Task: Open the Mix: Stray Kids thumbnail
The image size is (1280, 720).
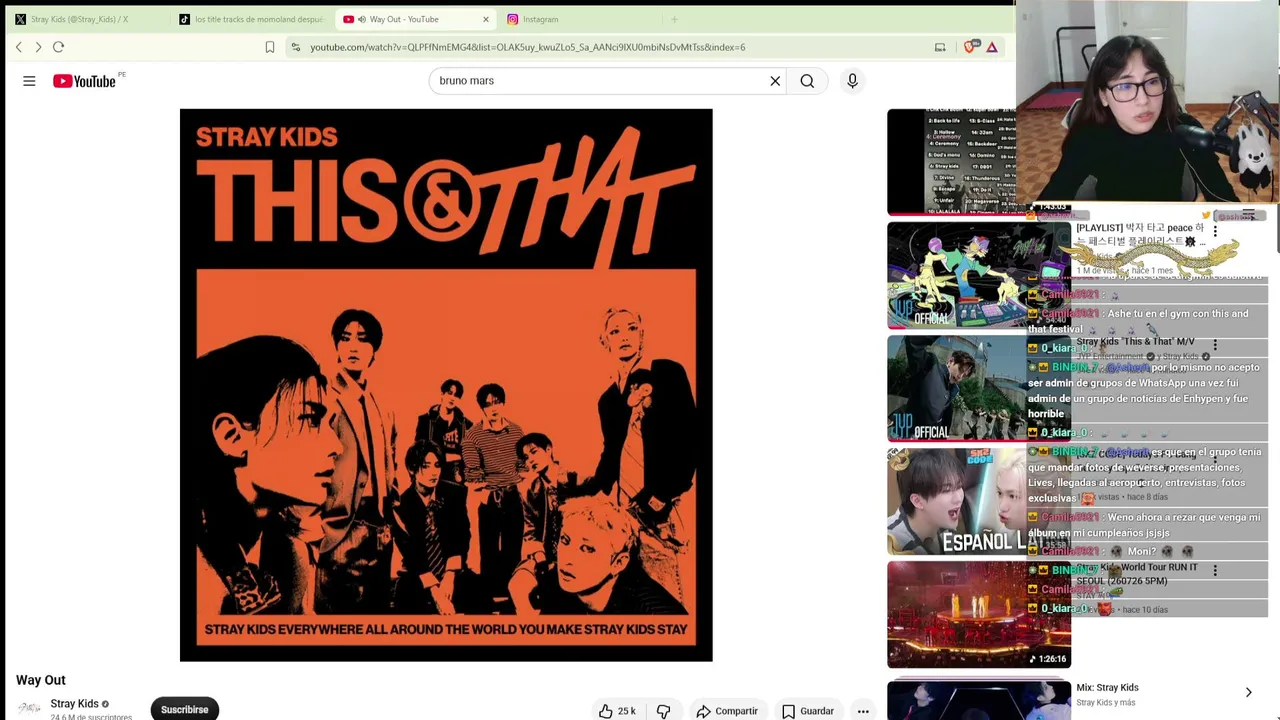Action: point(978,699)
